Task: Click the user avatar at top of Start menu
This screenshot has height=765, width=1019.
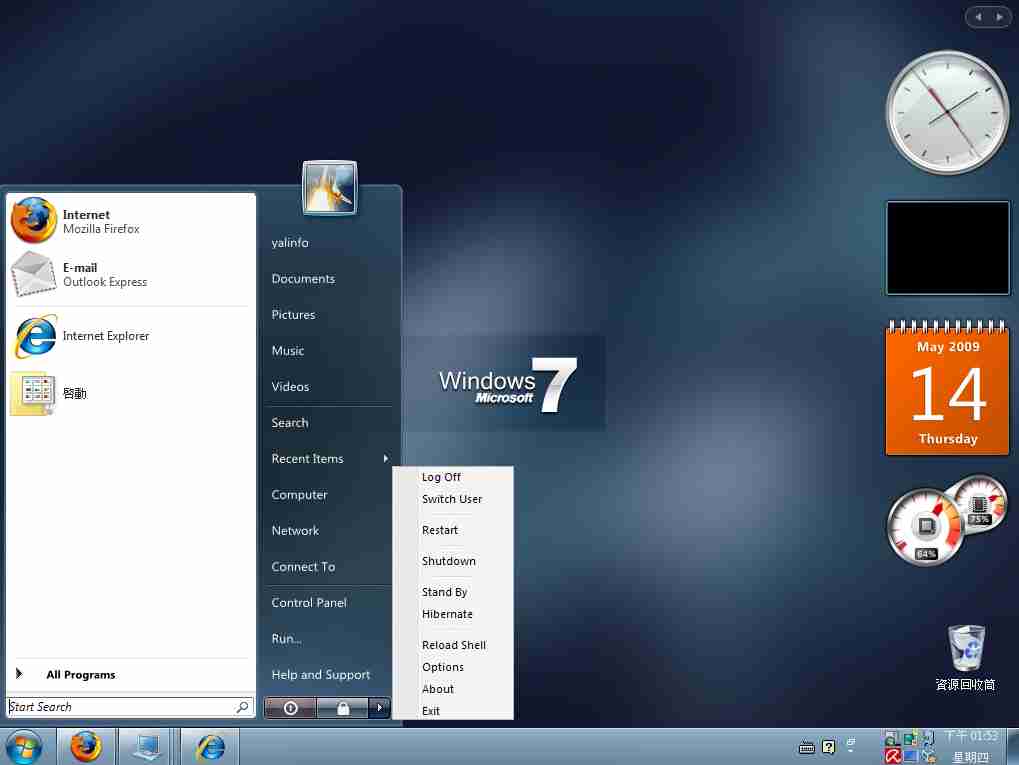Action: (x=329, y=188)
